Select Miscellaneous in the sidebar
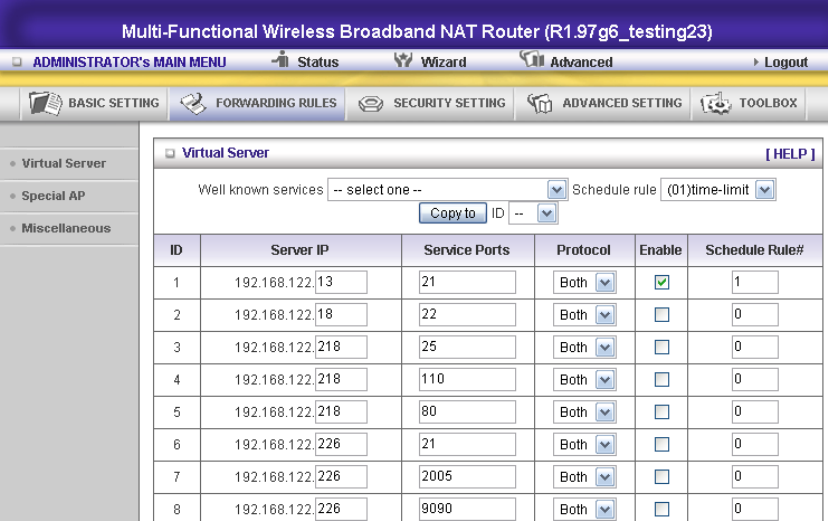Image resolution: width=828 pixels, height=521 pixels. click(x=66, y=229)
